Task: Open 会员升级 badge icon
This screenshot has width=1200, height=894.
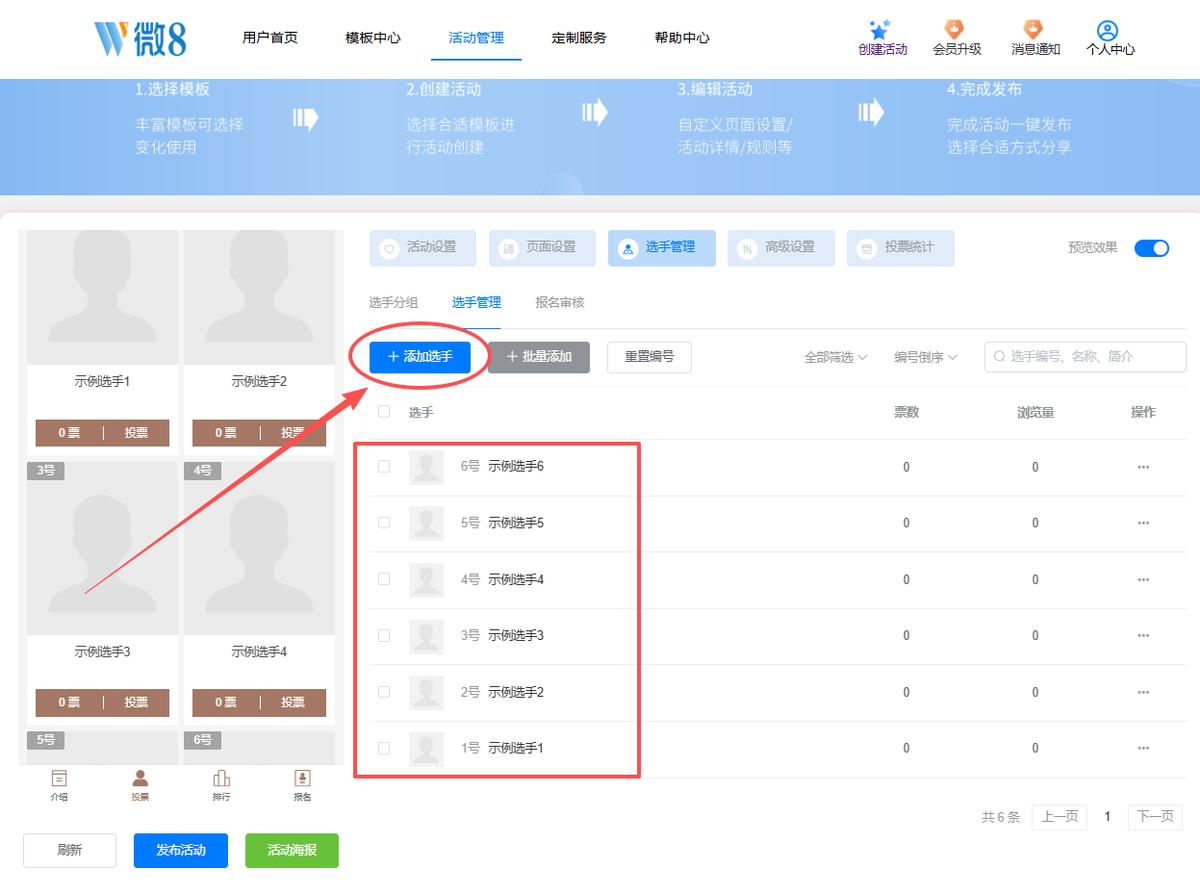Action: (x=955, y=30)
